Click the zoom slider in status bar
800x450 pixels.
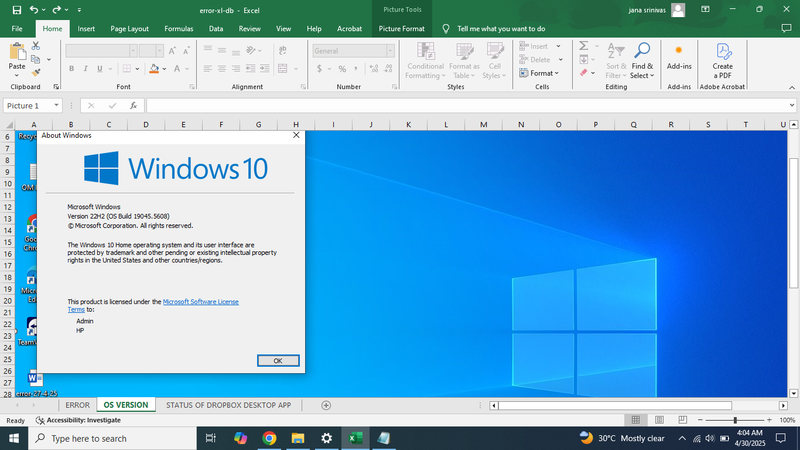coord(735,421)
